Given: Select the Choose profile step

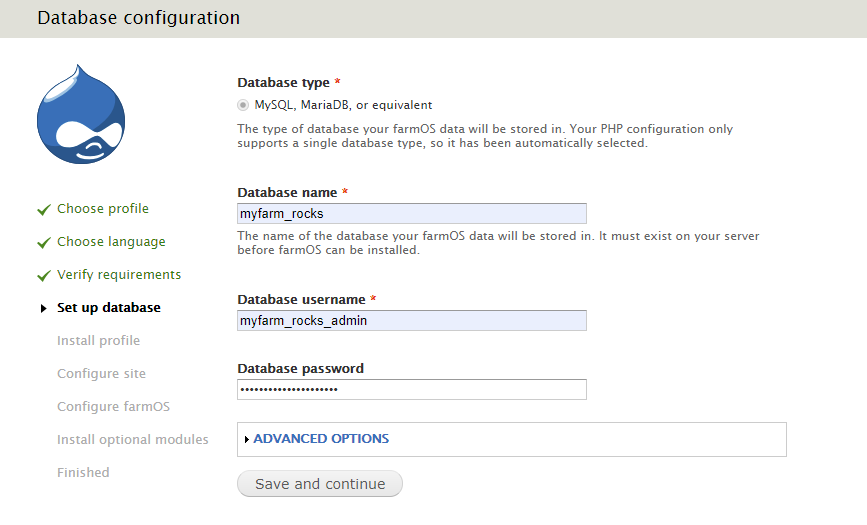Looking at the screenshot, I should click(x=103, y=209).
